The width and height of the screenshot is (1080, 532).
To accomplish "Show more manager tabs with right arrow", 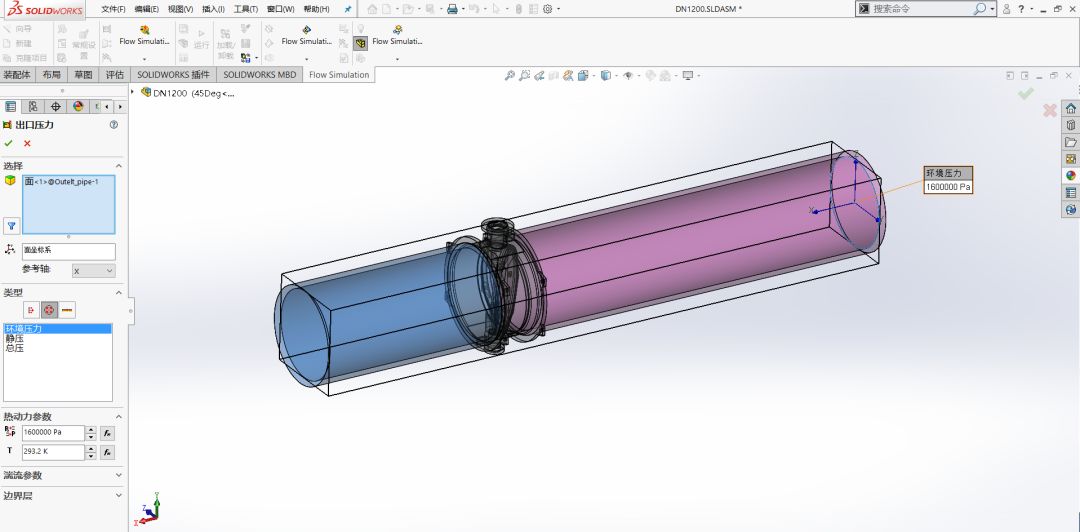I will click(121, 107).
